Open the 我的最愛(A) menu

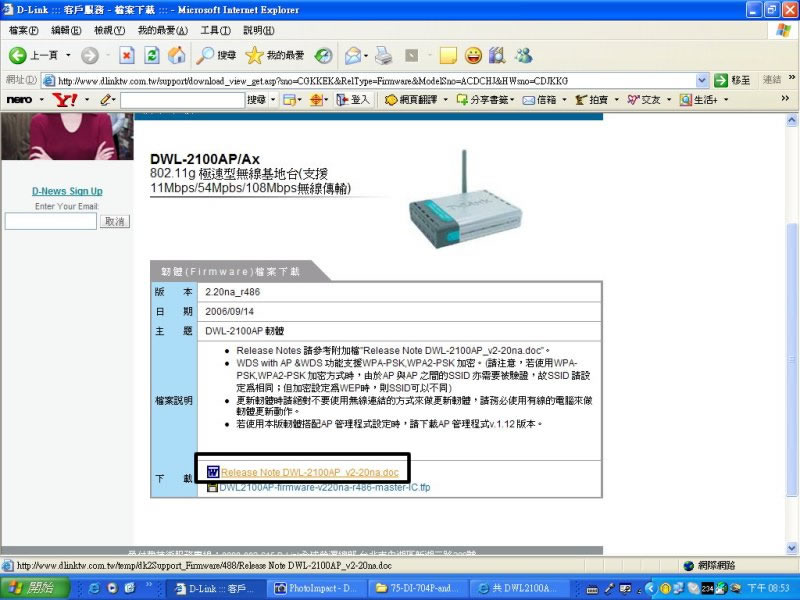click(x=163, y=30)
